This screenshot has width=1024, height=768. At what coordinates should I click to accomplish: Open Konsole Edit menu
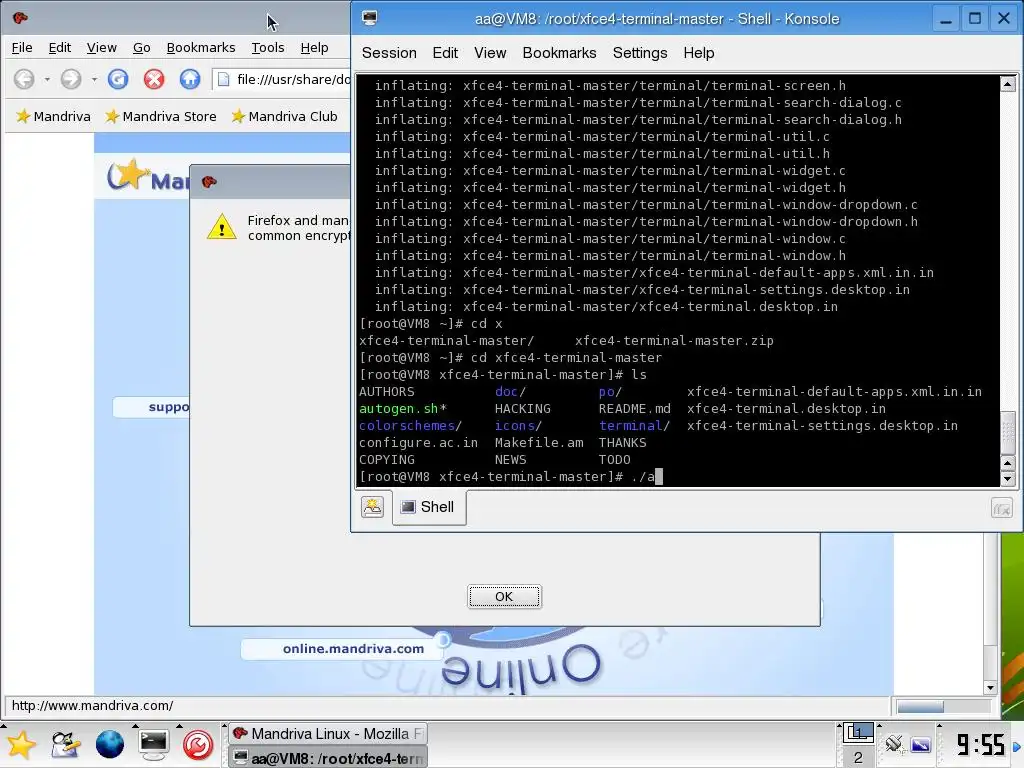click(445, 53)
